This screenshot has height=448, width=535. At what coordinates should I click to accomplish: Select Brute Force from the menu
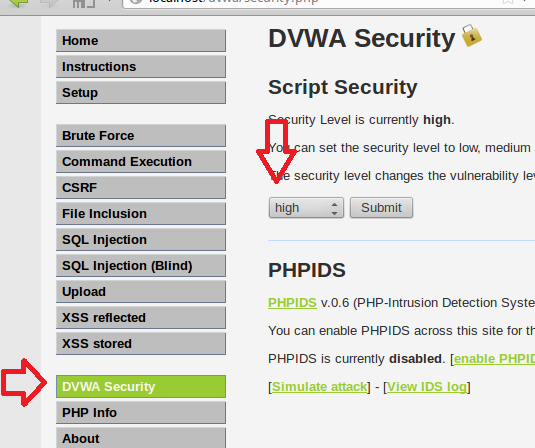pyautogui.click(x=141, y=135)
